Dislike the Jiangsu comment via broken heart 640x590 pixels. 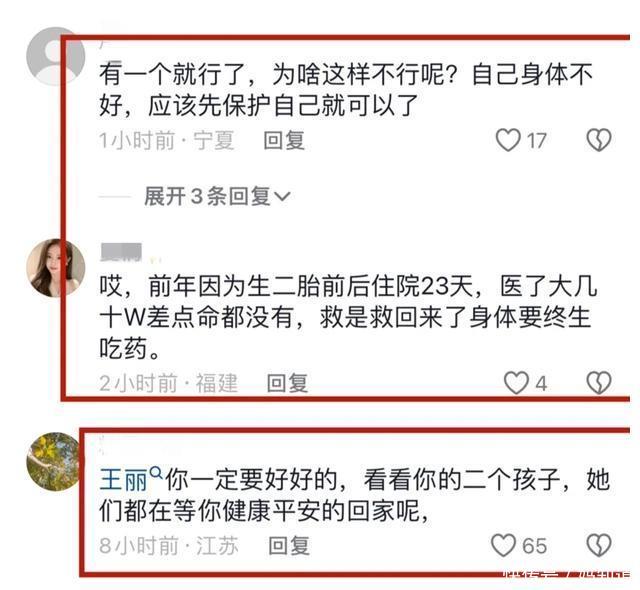point(599,545)
